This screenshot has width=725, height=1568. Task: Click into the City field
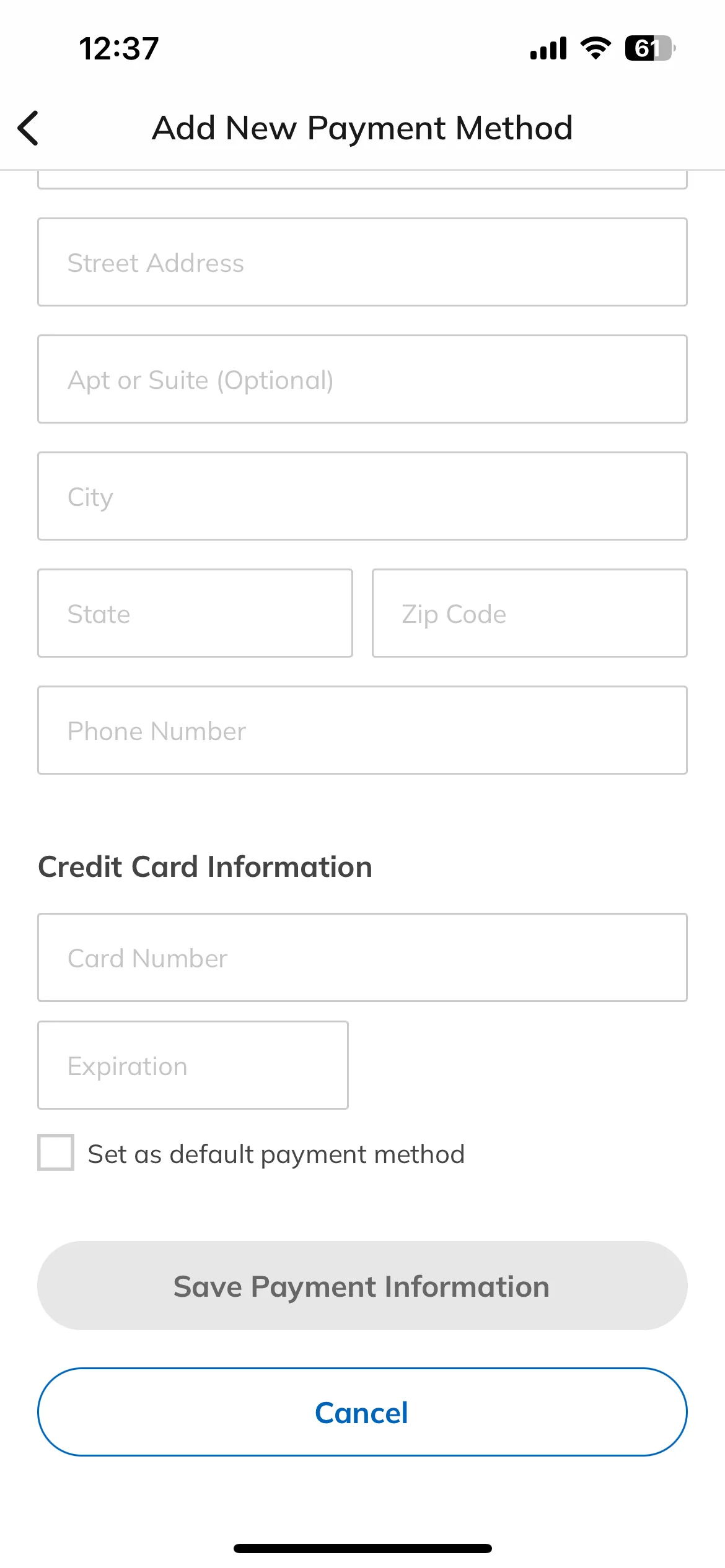pyautogui.click(x=362, y=496)
